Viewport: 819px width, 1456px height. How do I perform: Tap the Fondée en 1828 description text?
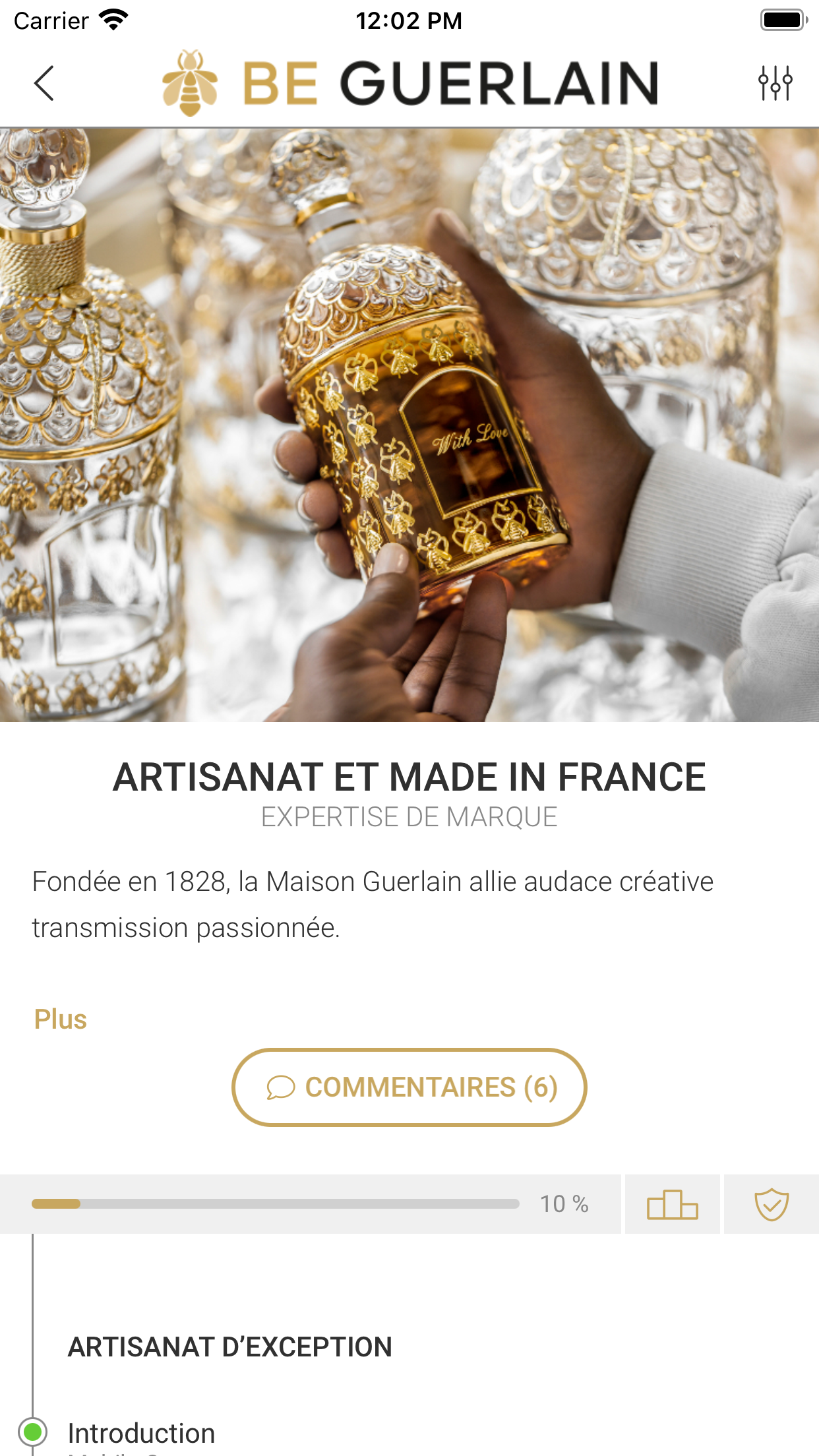point(373,905)
